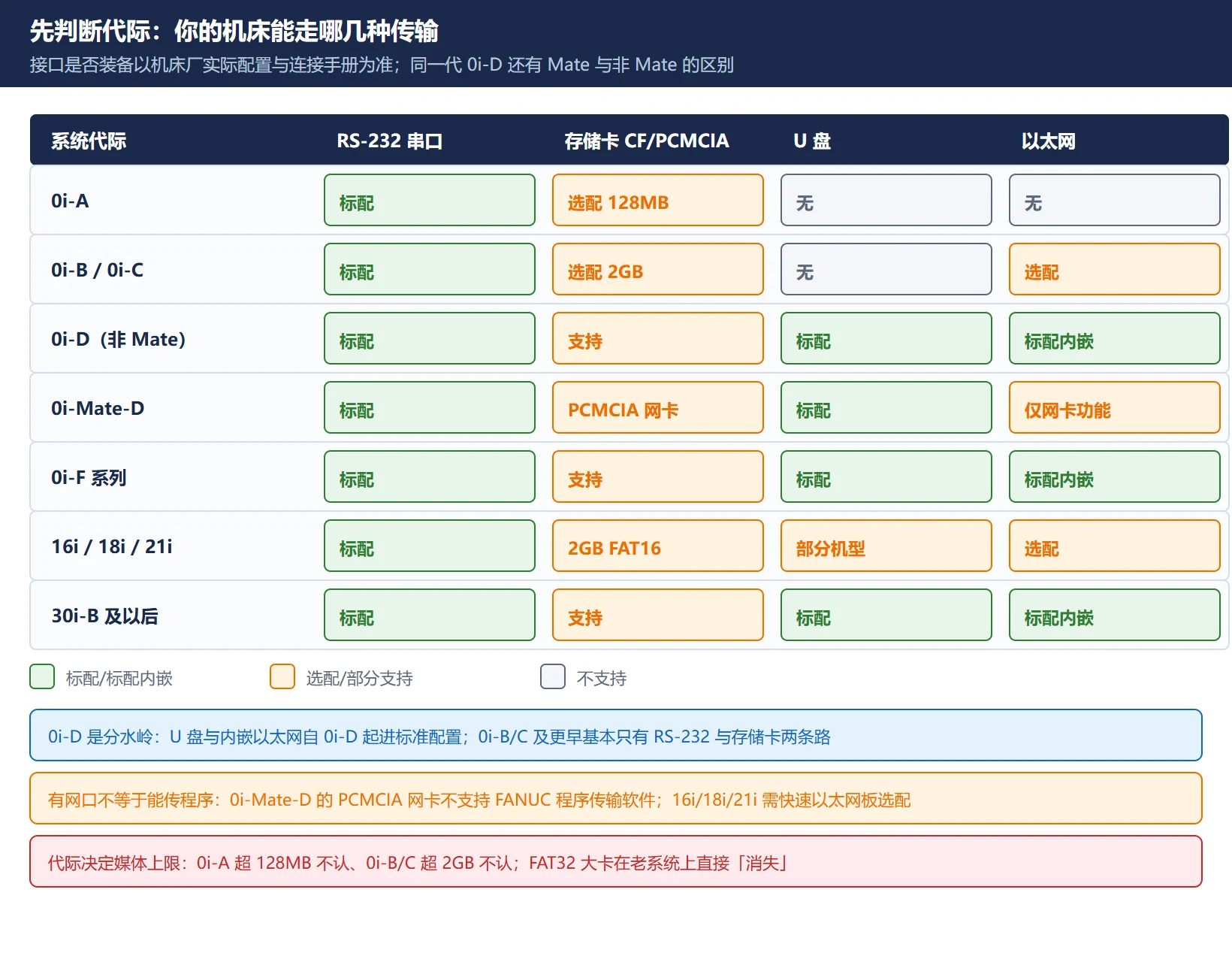Click 0i-D (非 Mate) 存储卡 支持 cell

pyautogui.click(x=658, y=338)
